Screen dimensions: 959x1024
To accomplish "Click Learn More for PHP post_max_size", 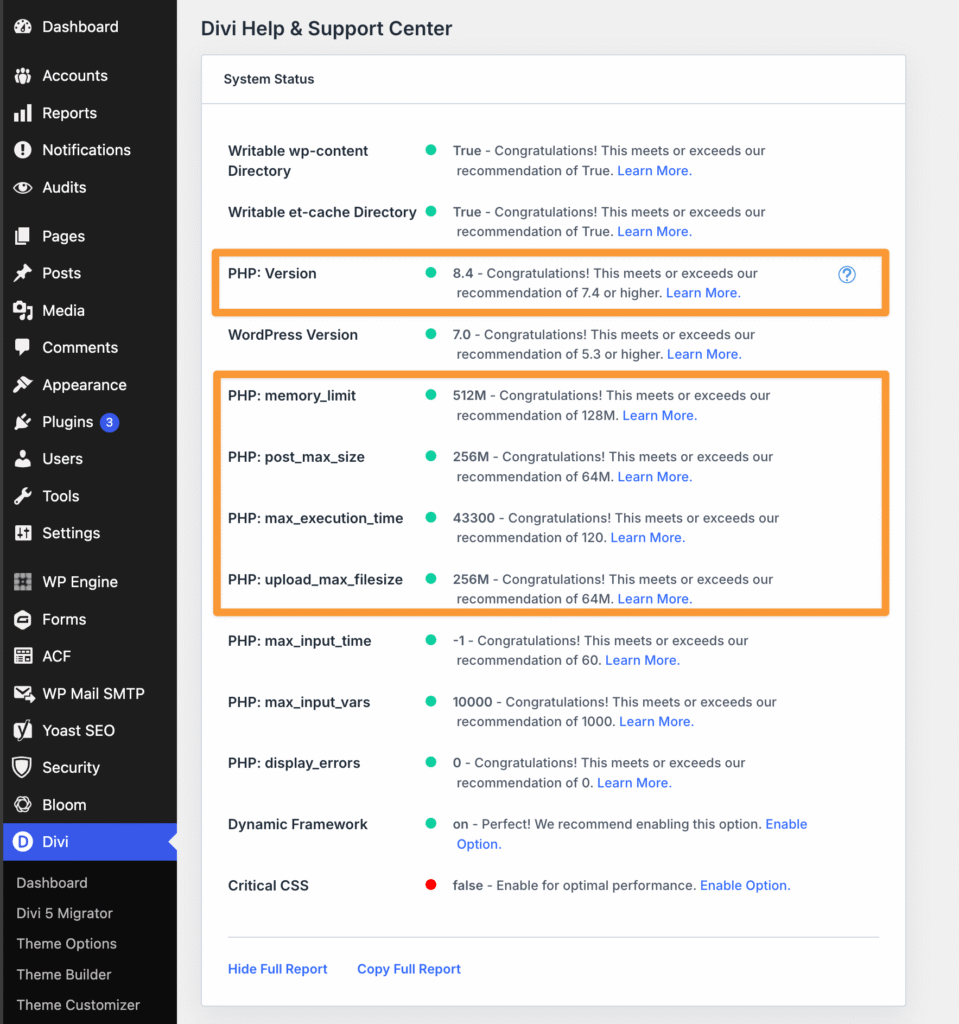I will [654, 477].
